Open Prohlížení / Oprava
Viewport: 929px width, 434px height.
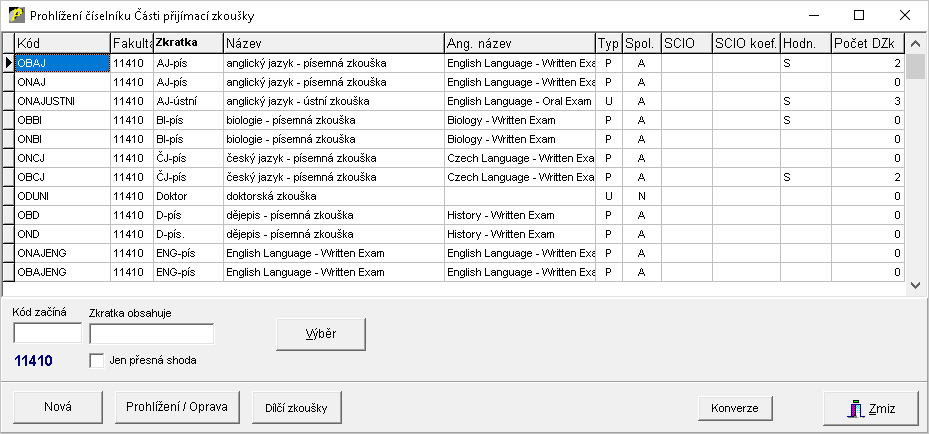click(177, 408)
